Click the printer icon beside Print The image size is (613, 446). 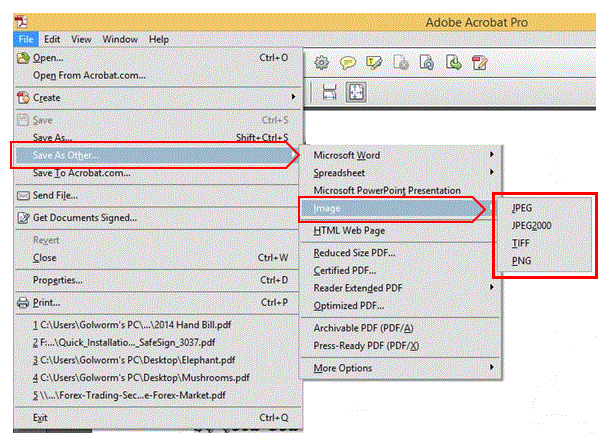click(x=23, y=303)
